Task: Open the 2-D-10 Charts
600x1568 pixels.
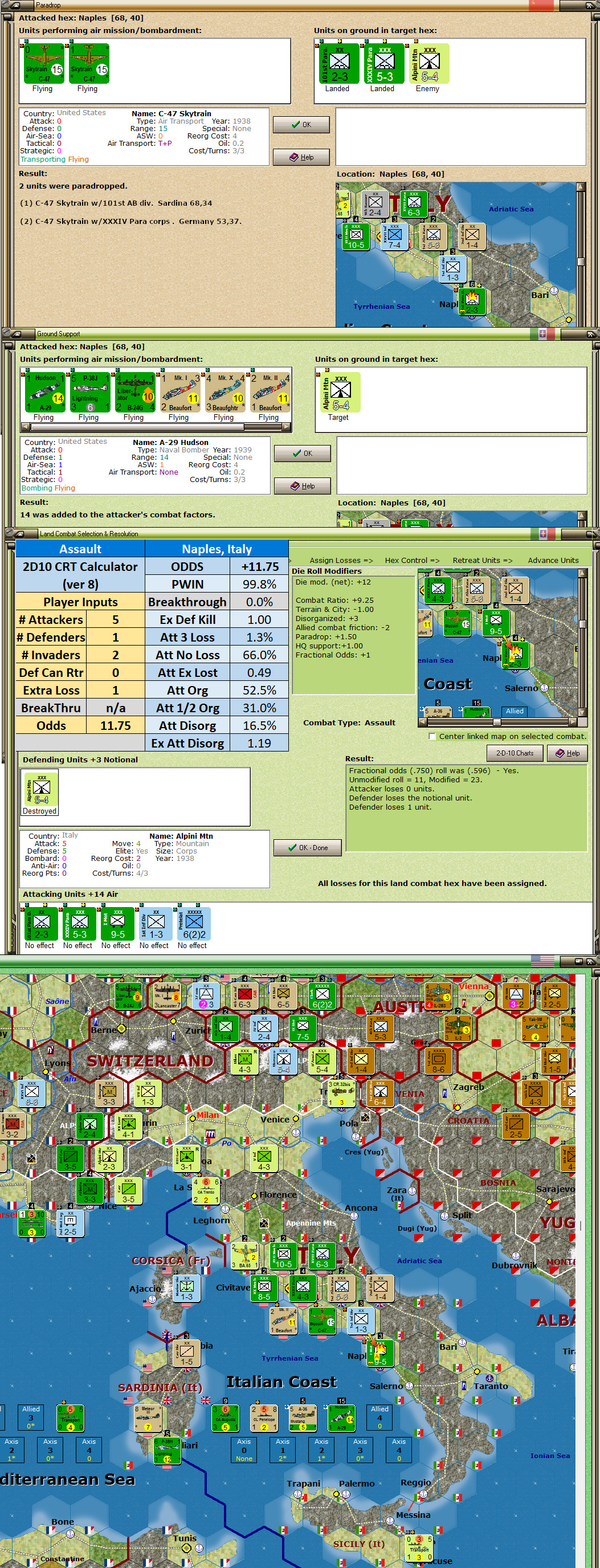Action: click(515, 754)
